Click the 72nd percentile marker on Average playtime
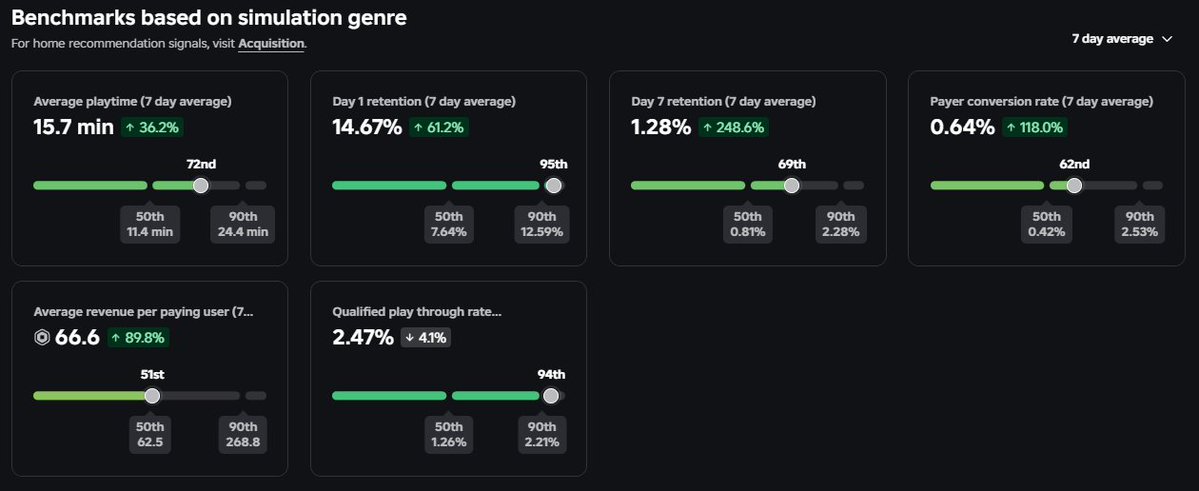This screenshot has width=1199, height=491. tap(200, 185)
